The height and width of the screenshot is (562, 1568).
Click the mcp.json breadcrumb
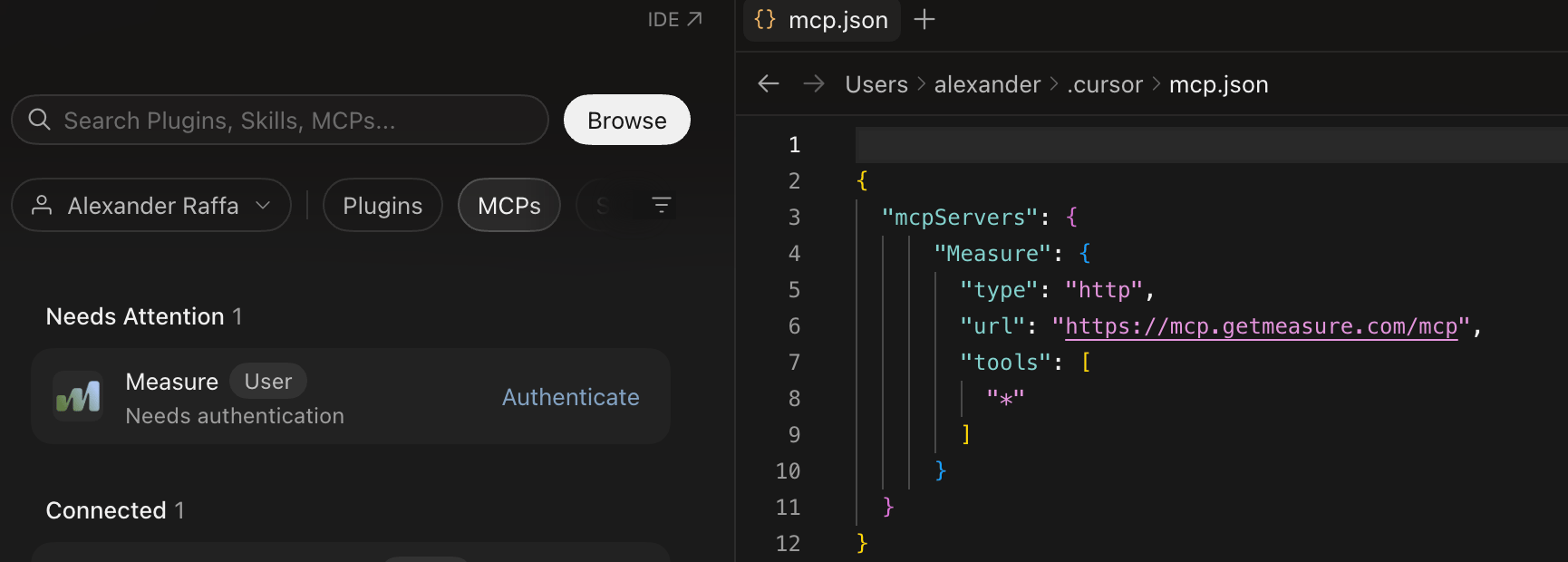[x=1218, y=84]
